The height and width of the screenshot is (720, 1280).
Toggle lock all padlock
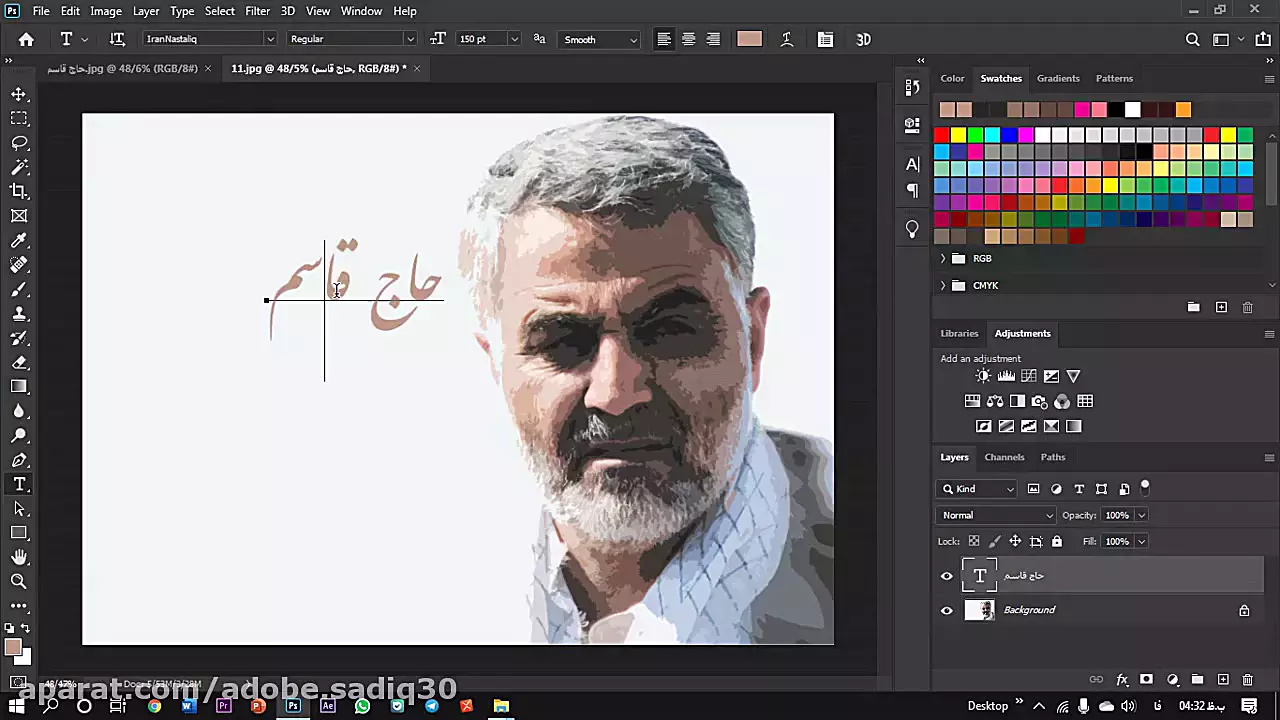[x=1057, y=541]
